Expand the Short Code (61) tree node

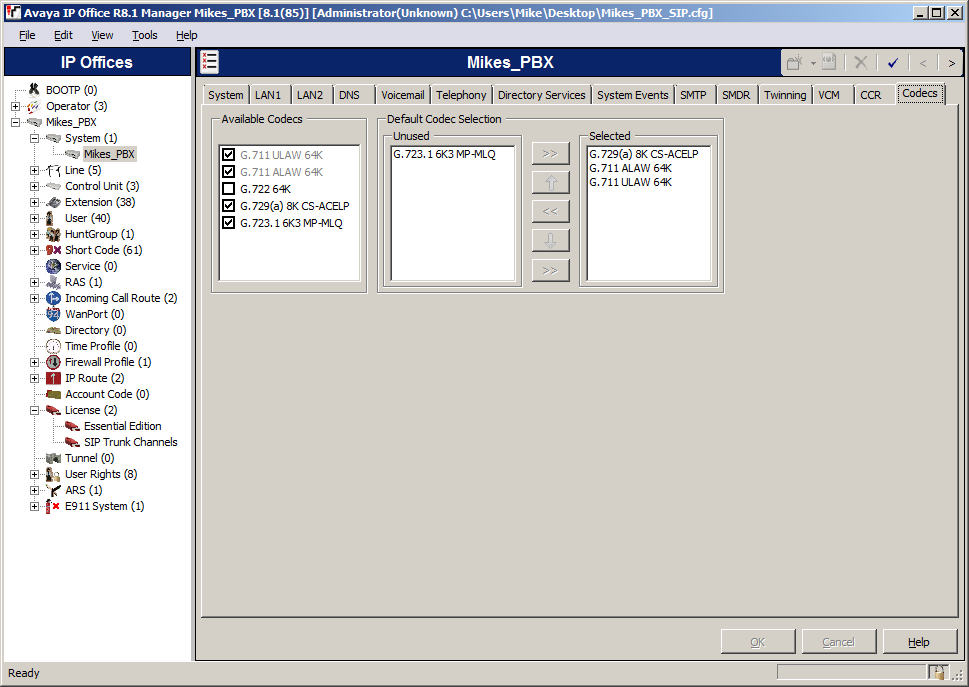pyautogui.click(x=35, y=250)
